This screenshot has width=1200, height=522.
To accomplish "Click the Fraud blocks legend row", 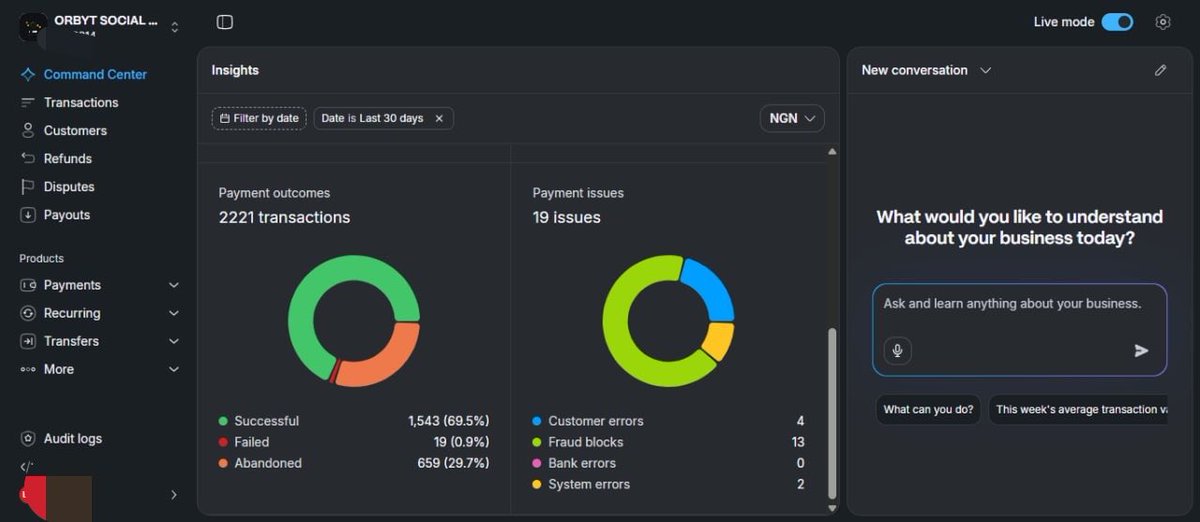I will [668, 442].
